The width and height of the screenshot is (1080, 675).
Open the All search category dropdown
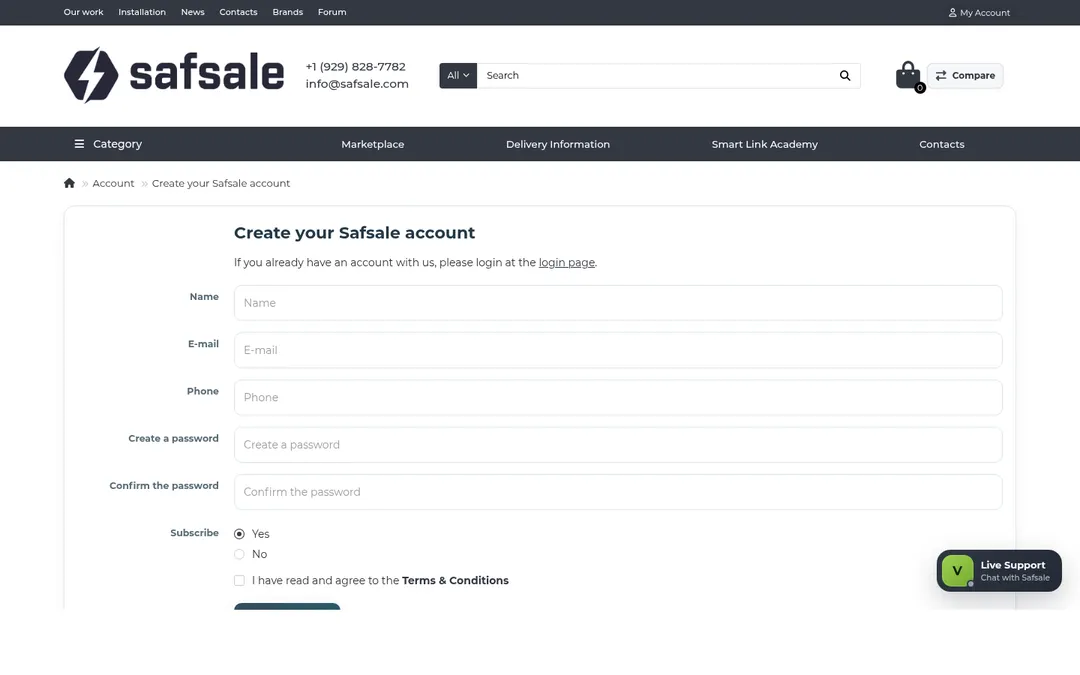pos(458,76)
